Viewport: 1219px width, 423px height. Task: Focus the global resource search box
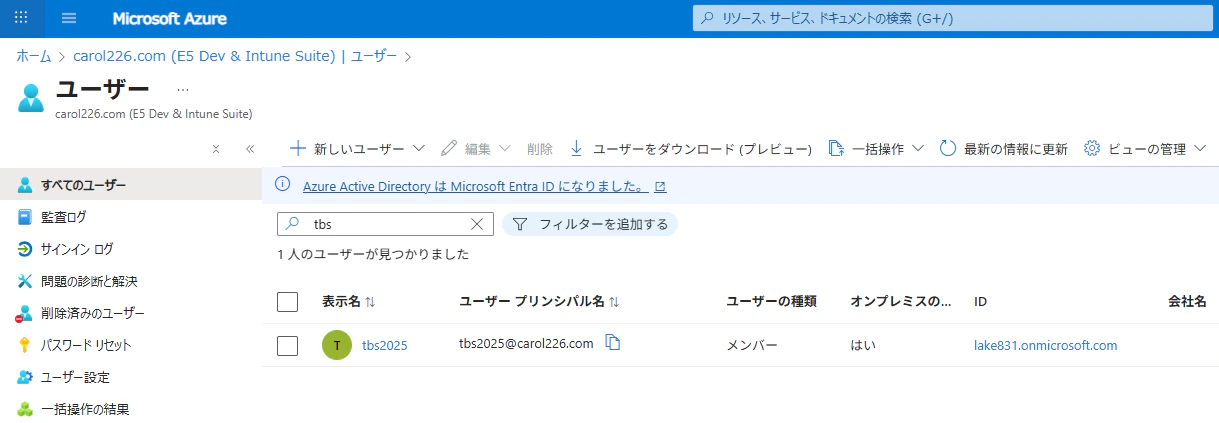pos(954,18)
